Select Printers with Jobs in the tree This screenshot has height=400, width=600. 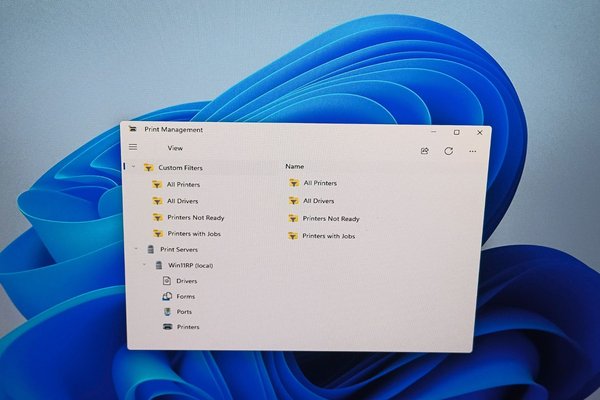pyautogui.click(x=194, y=233)
